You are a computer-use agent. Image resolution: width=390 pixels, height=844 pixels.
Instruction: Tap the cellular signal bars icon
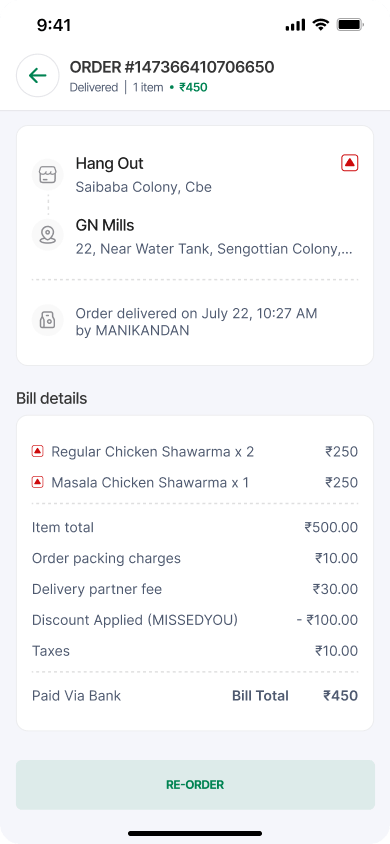(x=295, y=25)
